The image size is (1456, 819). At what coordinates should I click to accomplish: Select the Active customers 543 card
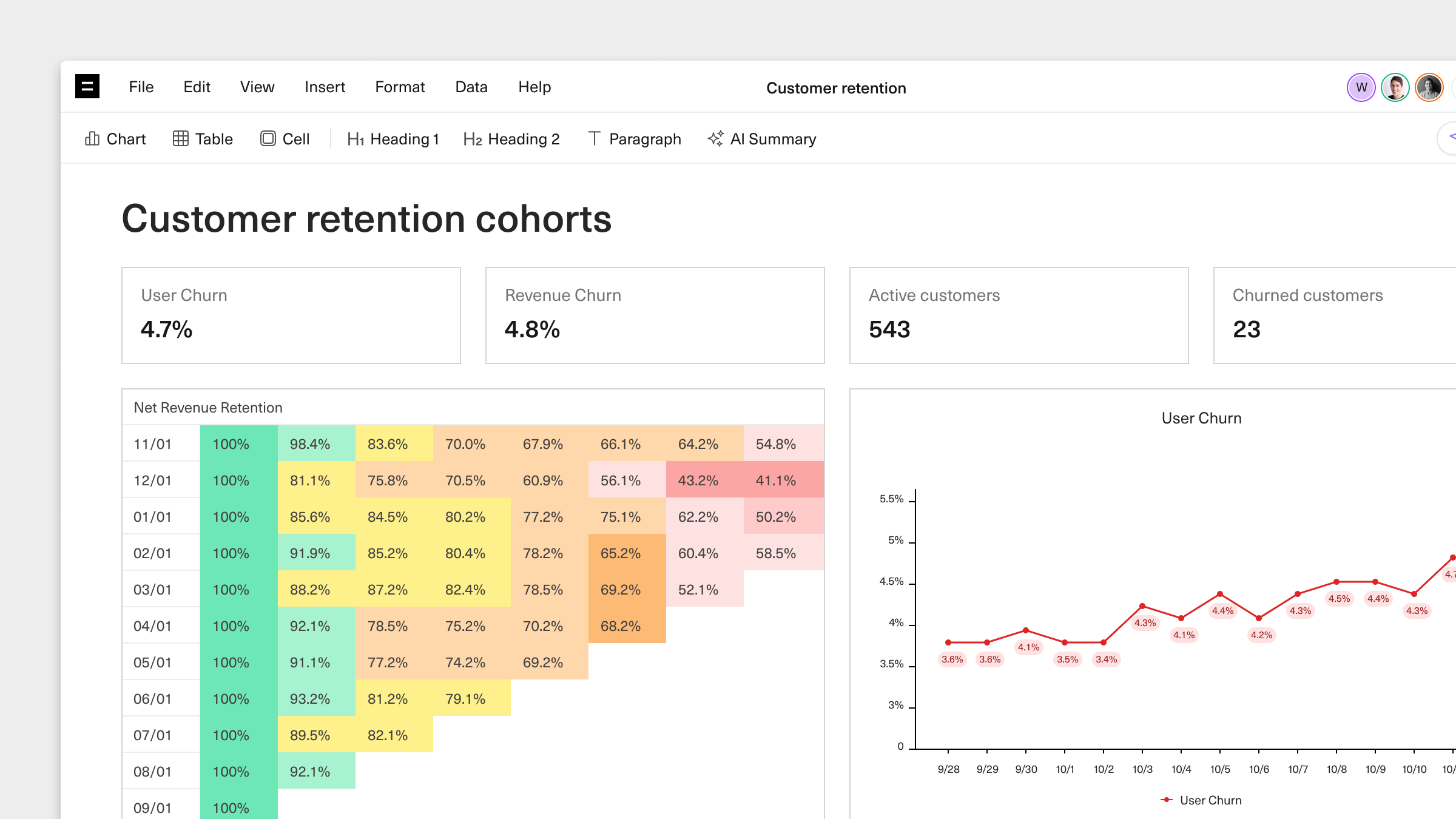click(x=1019, y=315)
